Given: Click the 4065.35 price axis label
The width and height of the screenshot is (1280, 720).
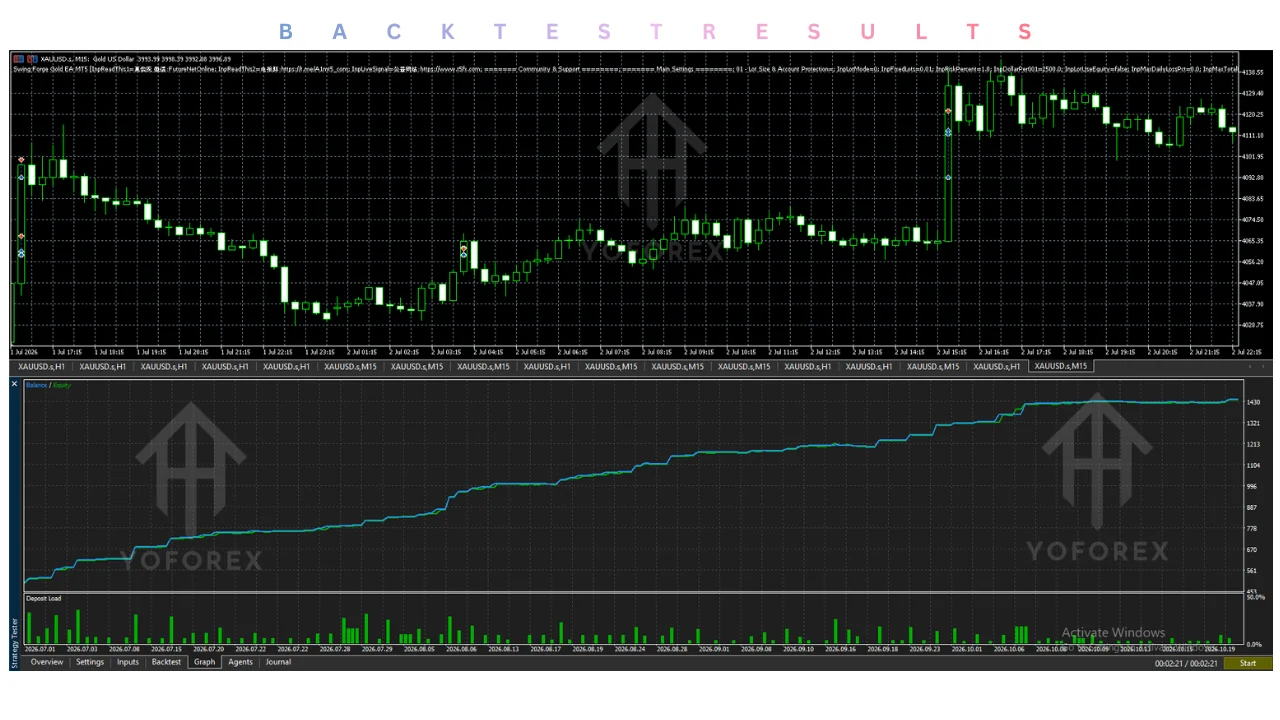Looking at the screenshot, I should [1253, 241].
